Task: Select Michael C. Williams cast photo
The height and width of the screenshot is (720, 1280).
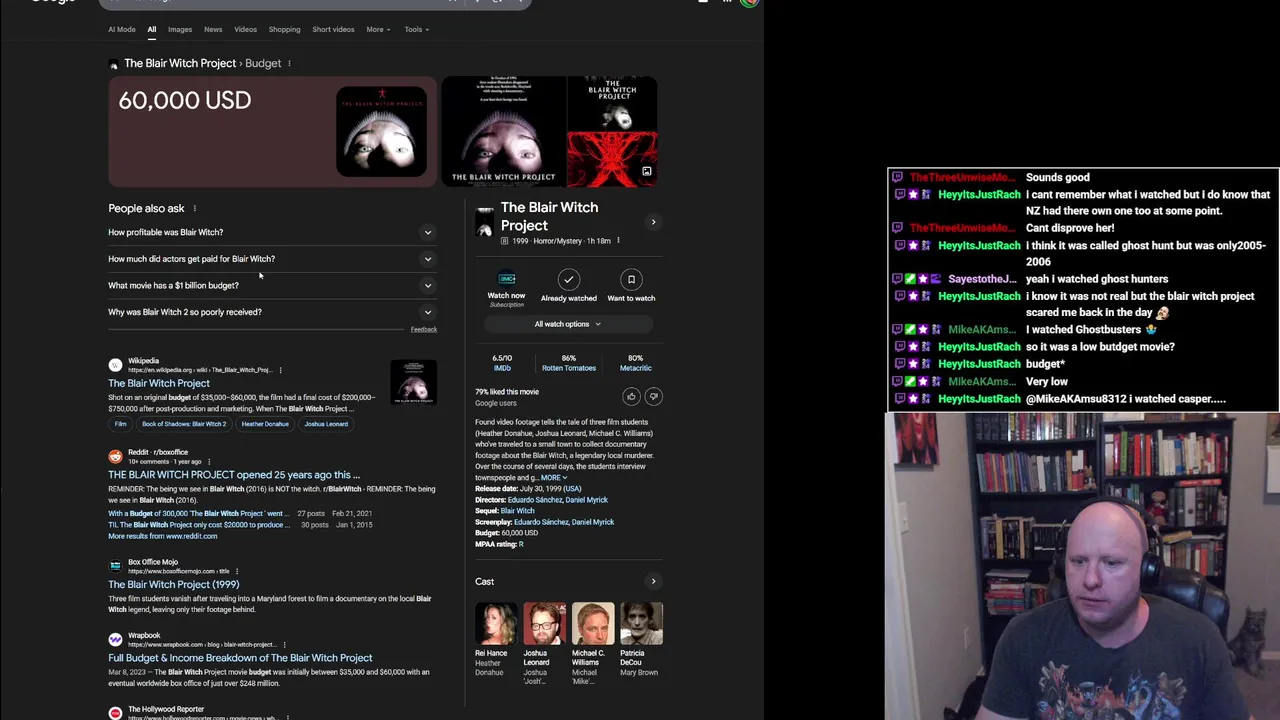Action: coord(593,624)
